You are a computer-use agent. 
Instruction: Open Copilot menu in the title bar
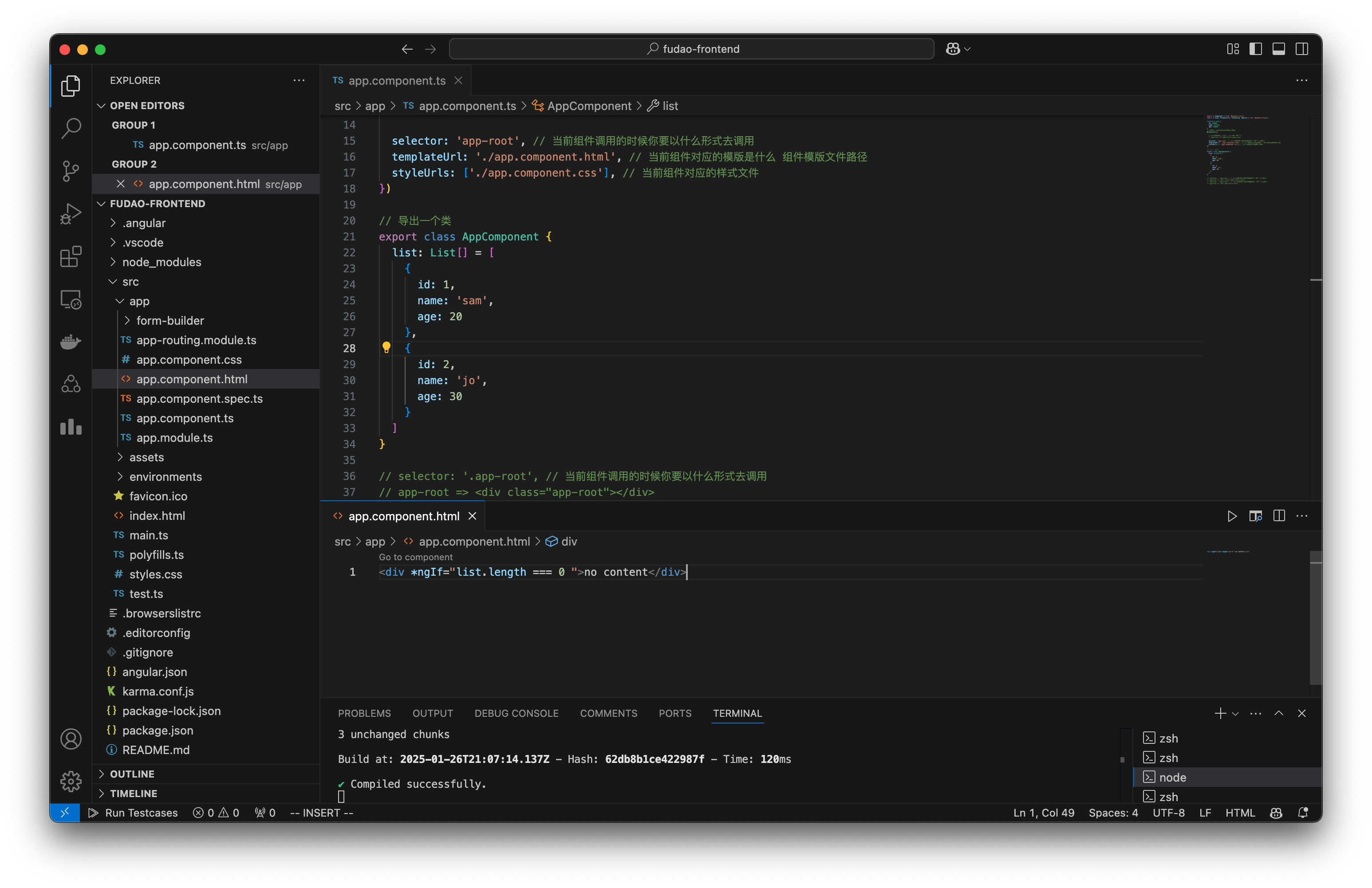pyautogui.click(x=957, y=48)
